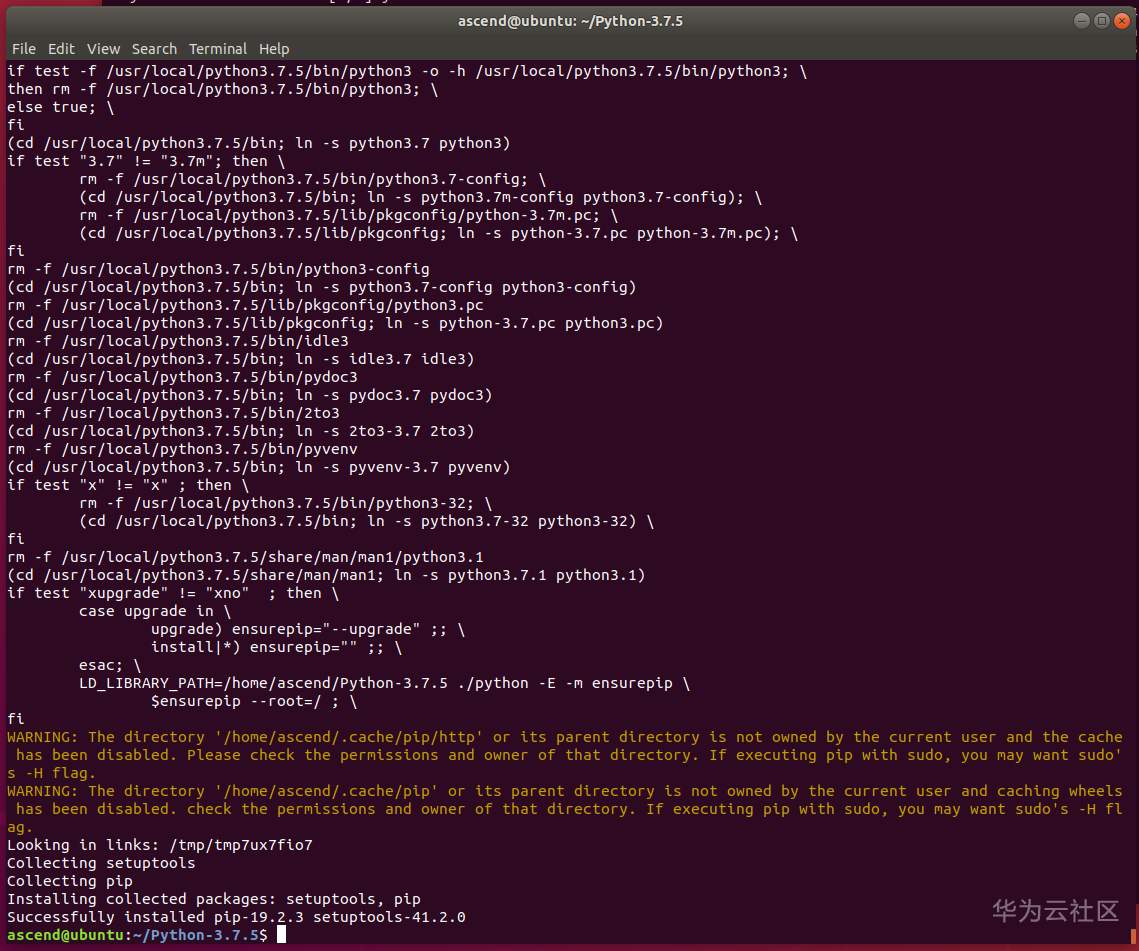Screen dimensions: 1139x951
Task: Click the line 'rm -f /usr/local/python3.7.5/bin/python3-config'
Action: coord(218,269)
